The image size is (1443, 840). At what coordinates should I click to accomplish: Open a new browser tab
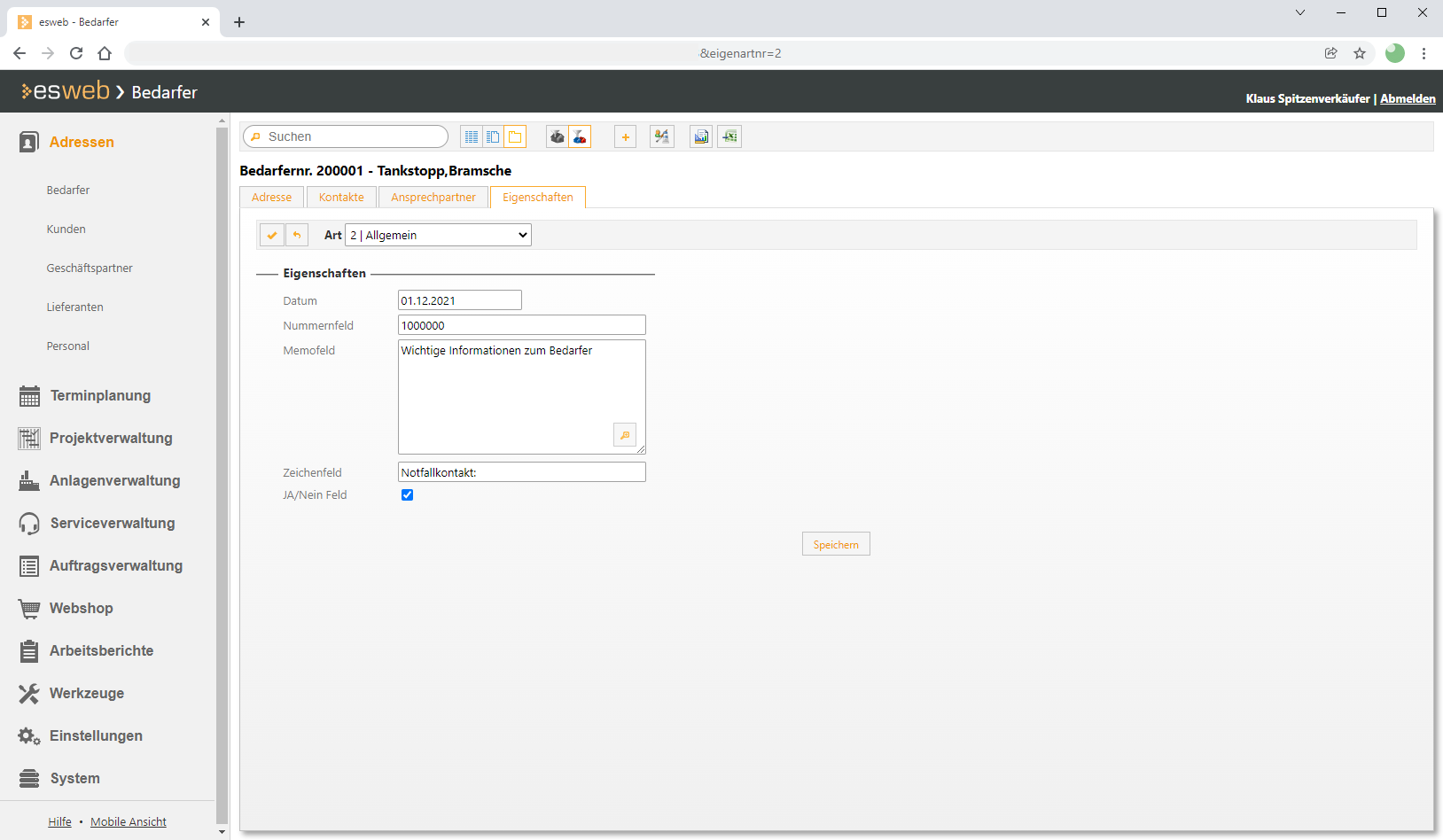tap(239, 22)
